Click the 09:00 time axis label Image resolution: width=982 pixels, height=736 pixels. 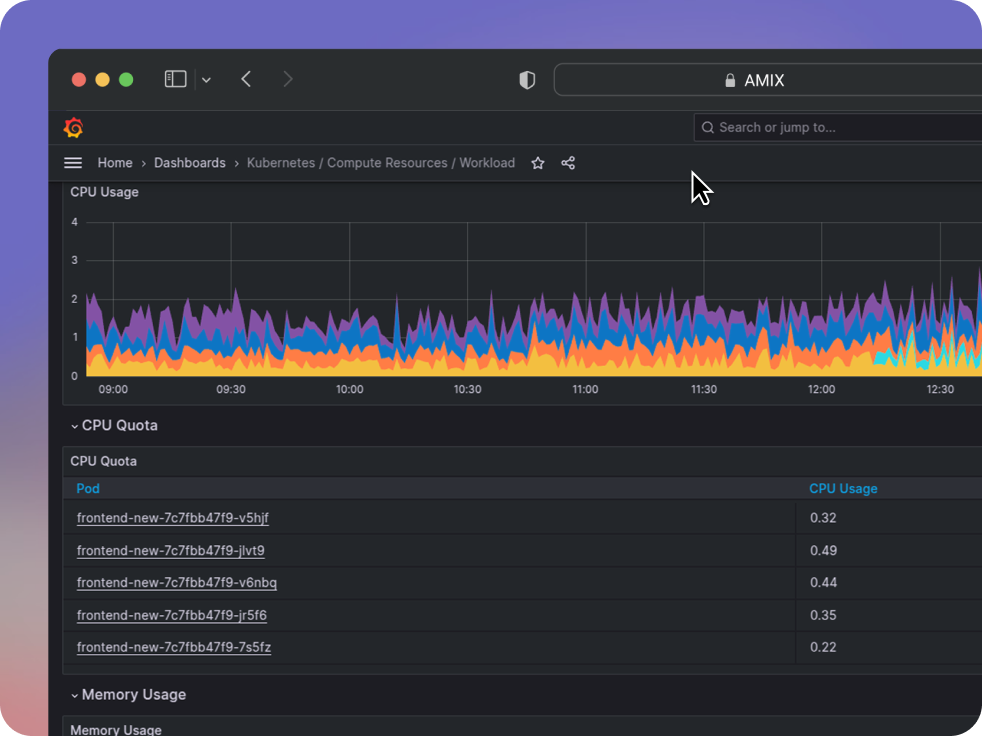113,390
